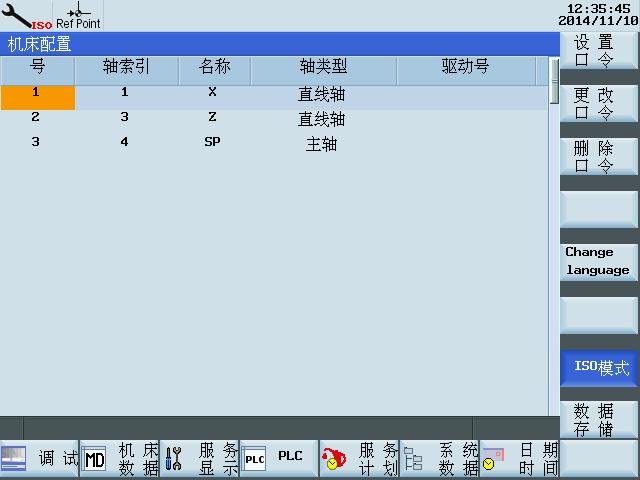The image size is (640, 480).
Task: Click the 轴类型 column header
Action: coord(324,71)
